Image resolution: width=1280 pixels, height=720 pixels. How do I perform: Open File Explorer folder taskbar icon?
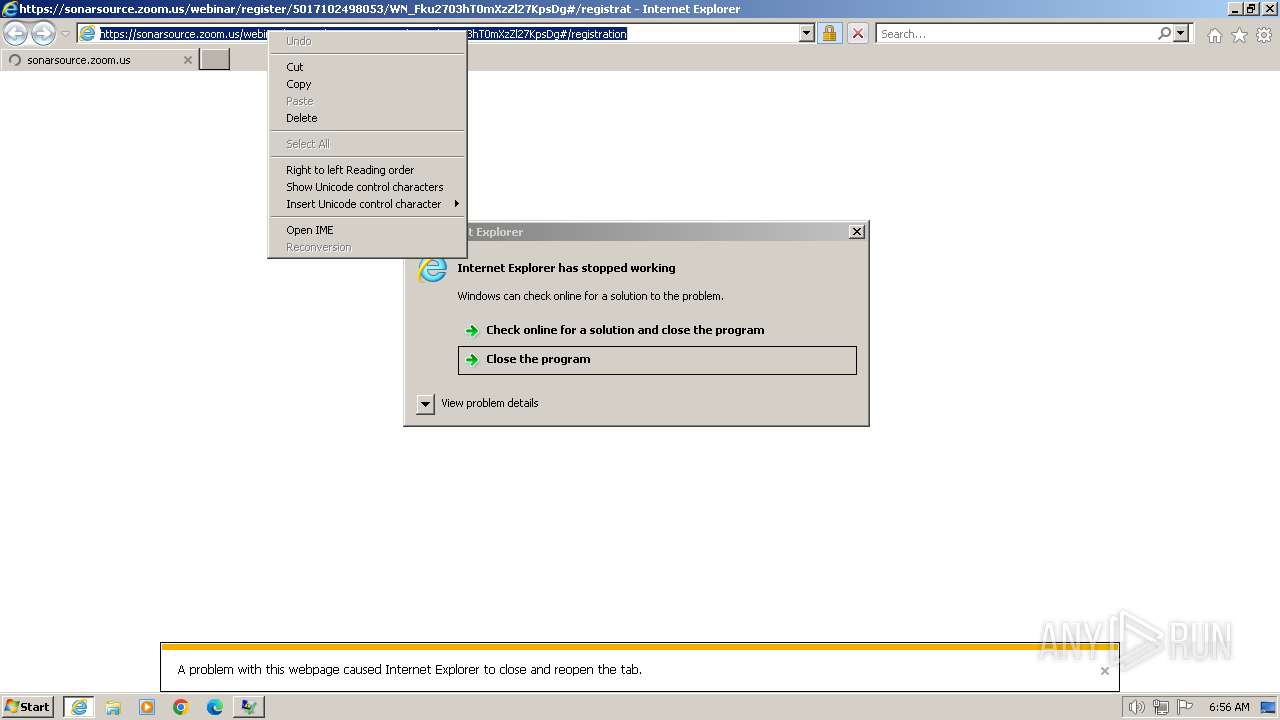113,707
